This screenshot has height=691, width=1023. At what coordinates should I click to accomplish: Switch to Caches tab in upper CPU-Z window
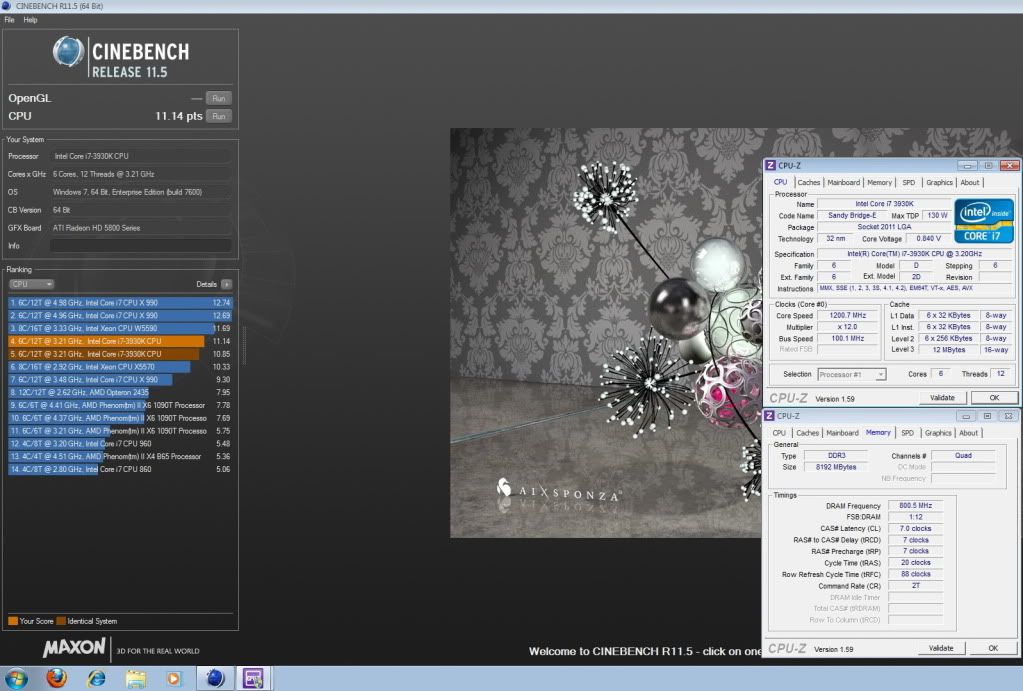coord(808,183)
